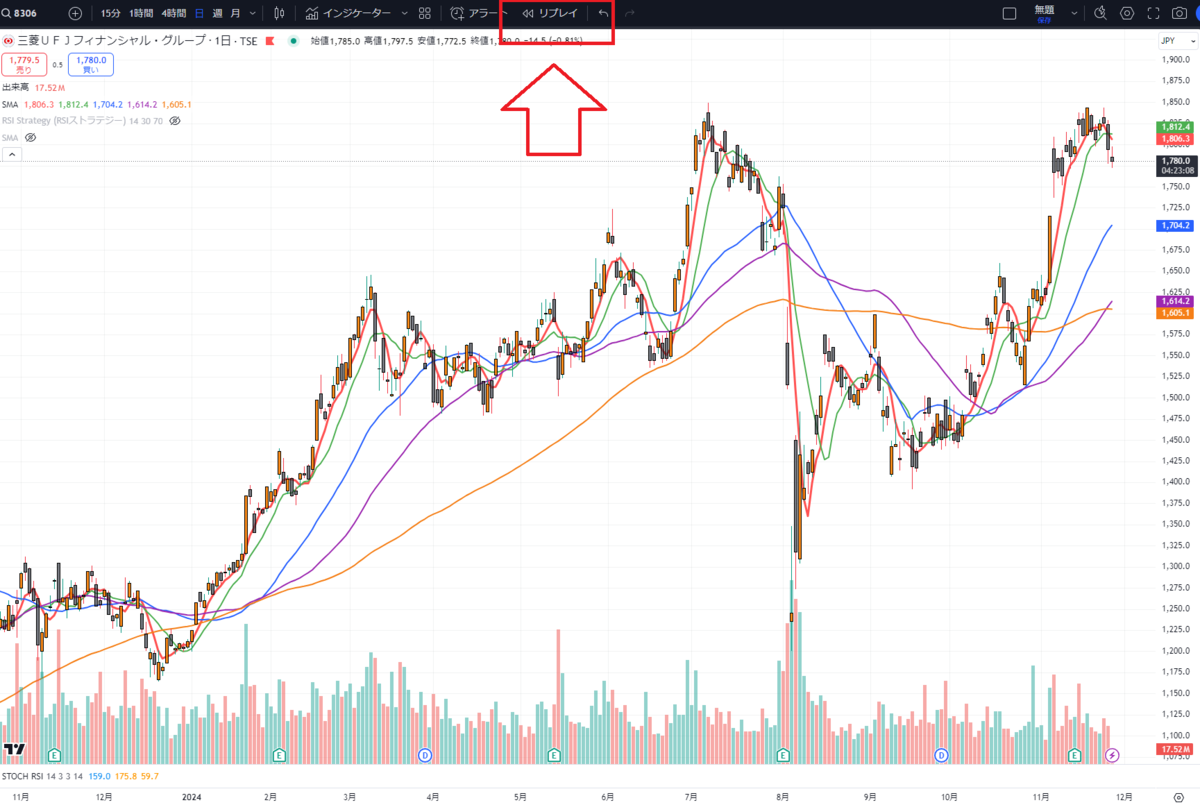Open the candlestick chart type selector
Screen dimensions: 1200x805
279,13
